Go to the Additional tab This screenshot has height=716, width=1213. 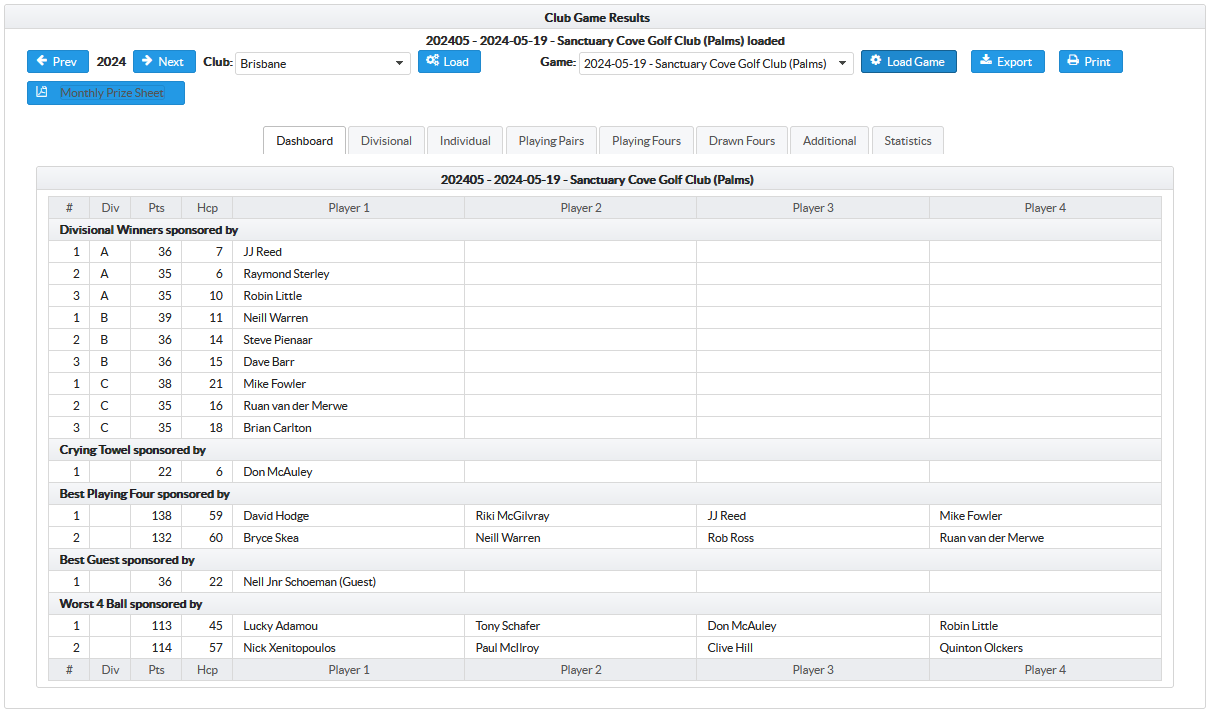829,141
